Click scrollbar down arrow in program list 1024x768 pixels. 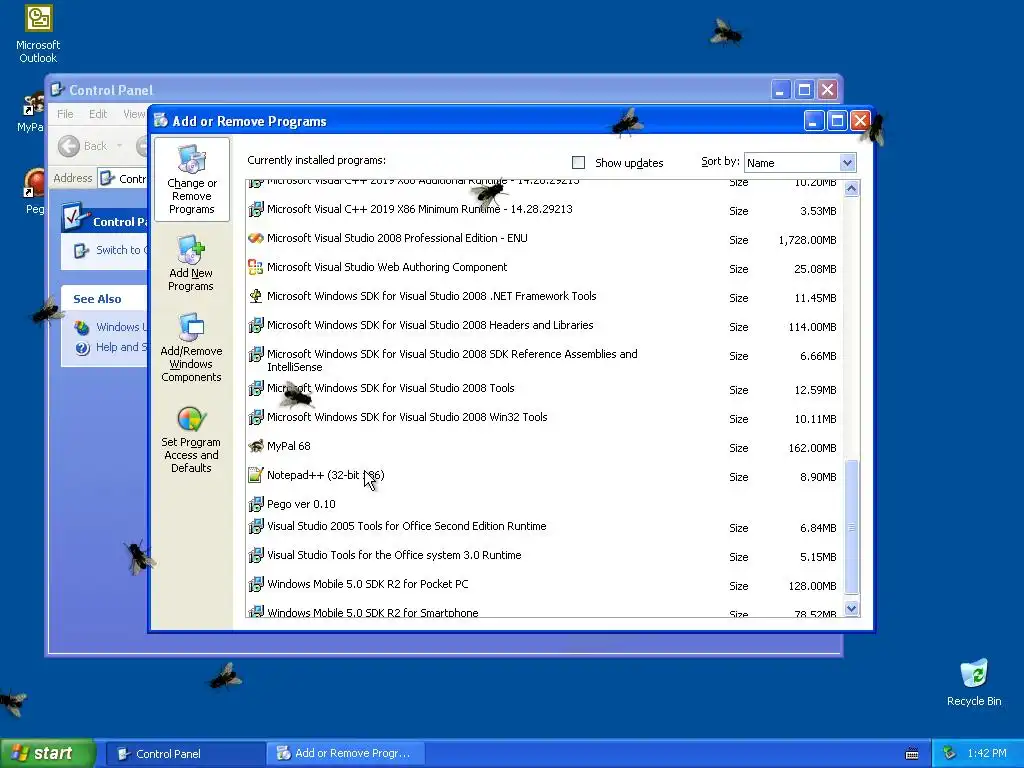(852, 609)
